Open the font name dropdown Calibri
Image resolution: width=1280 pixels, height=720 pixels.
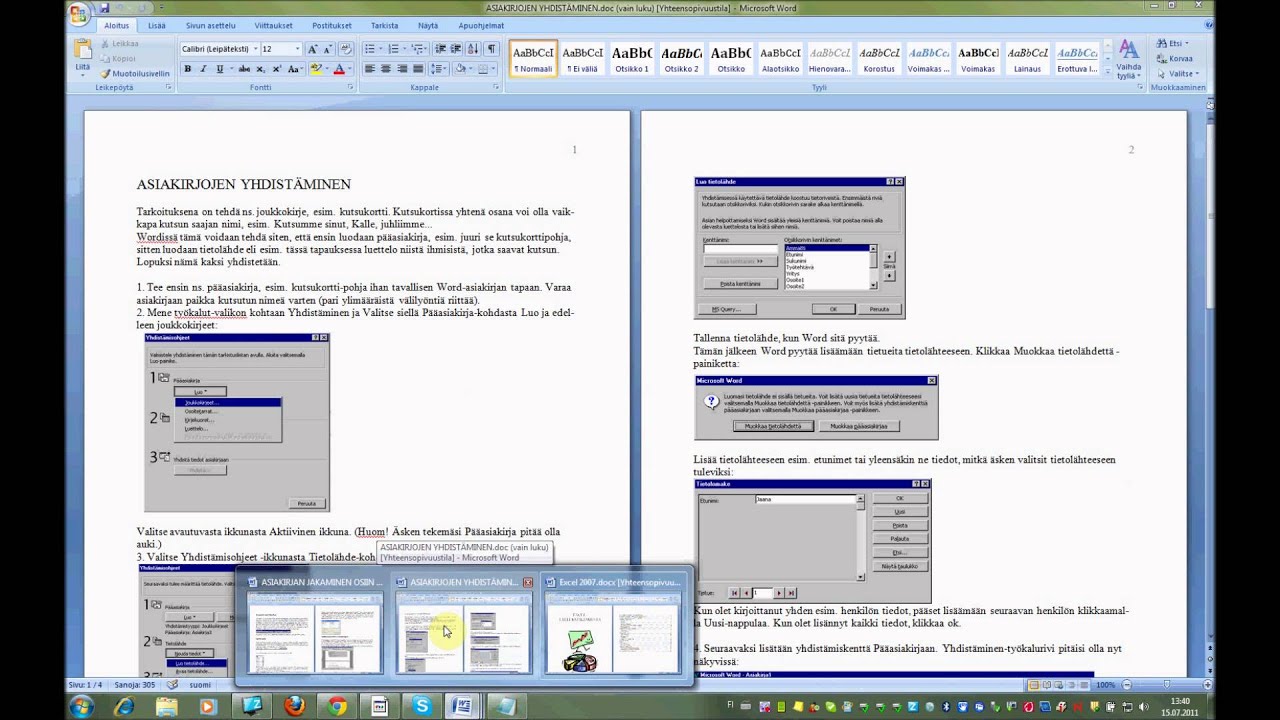pyautogui.click(x=254, y=49)
